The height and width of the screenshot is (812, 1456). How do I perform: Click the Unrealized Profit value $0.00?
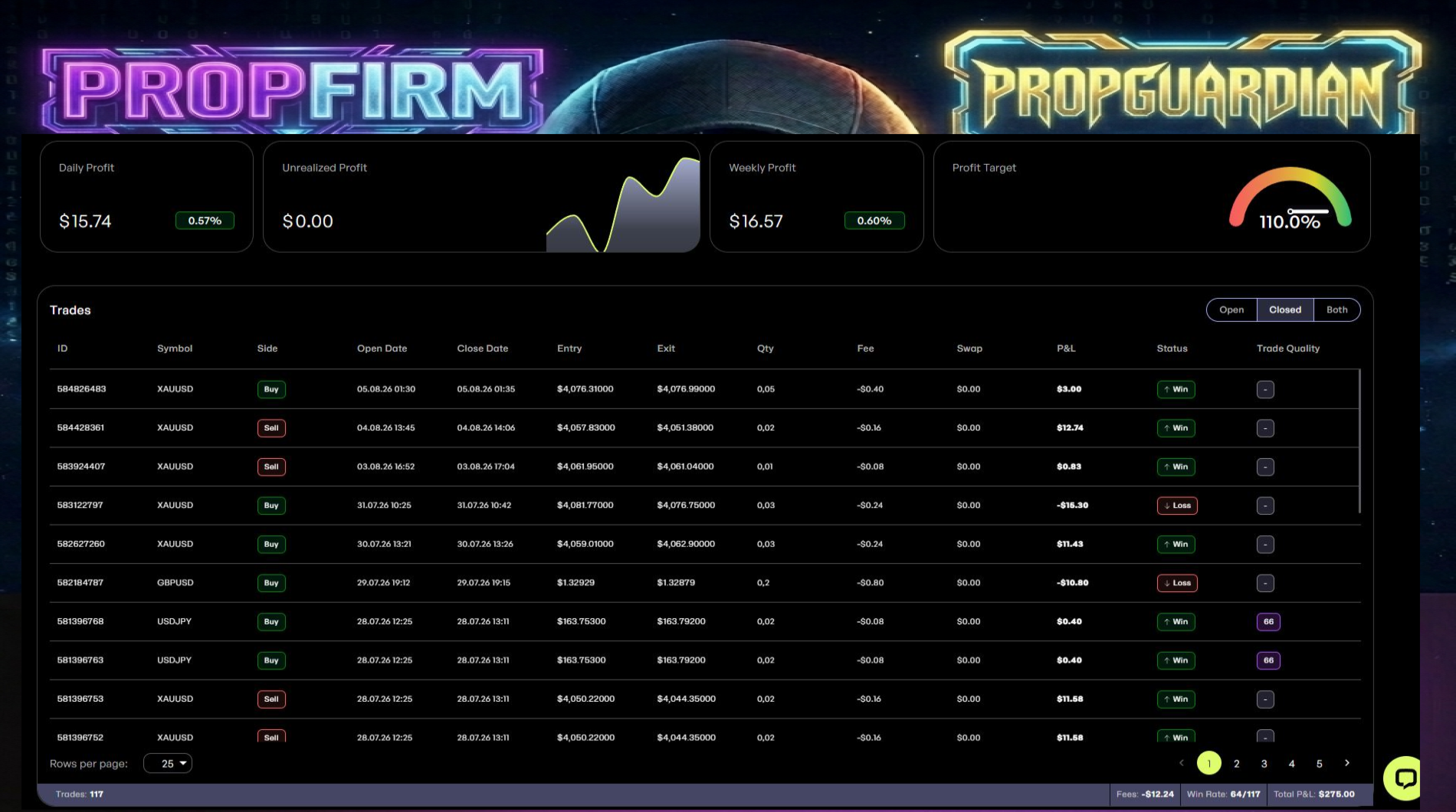(307, 221)
